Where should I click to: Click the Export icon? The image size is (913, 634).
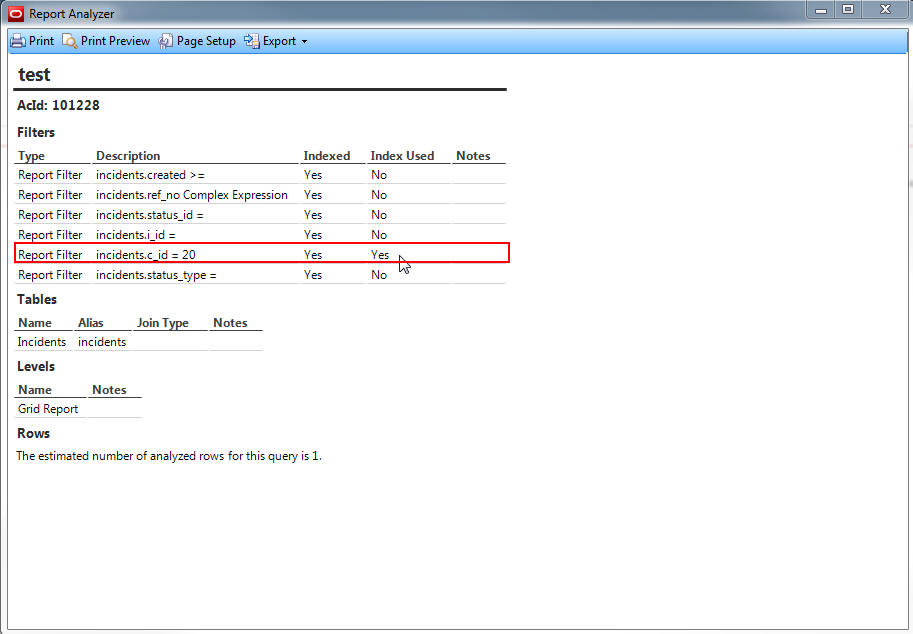point(252,41)
